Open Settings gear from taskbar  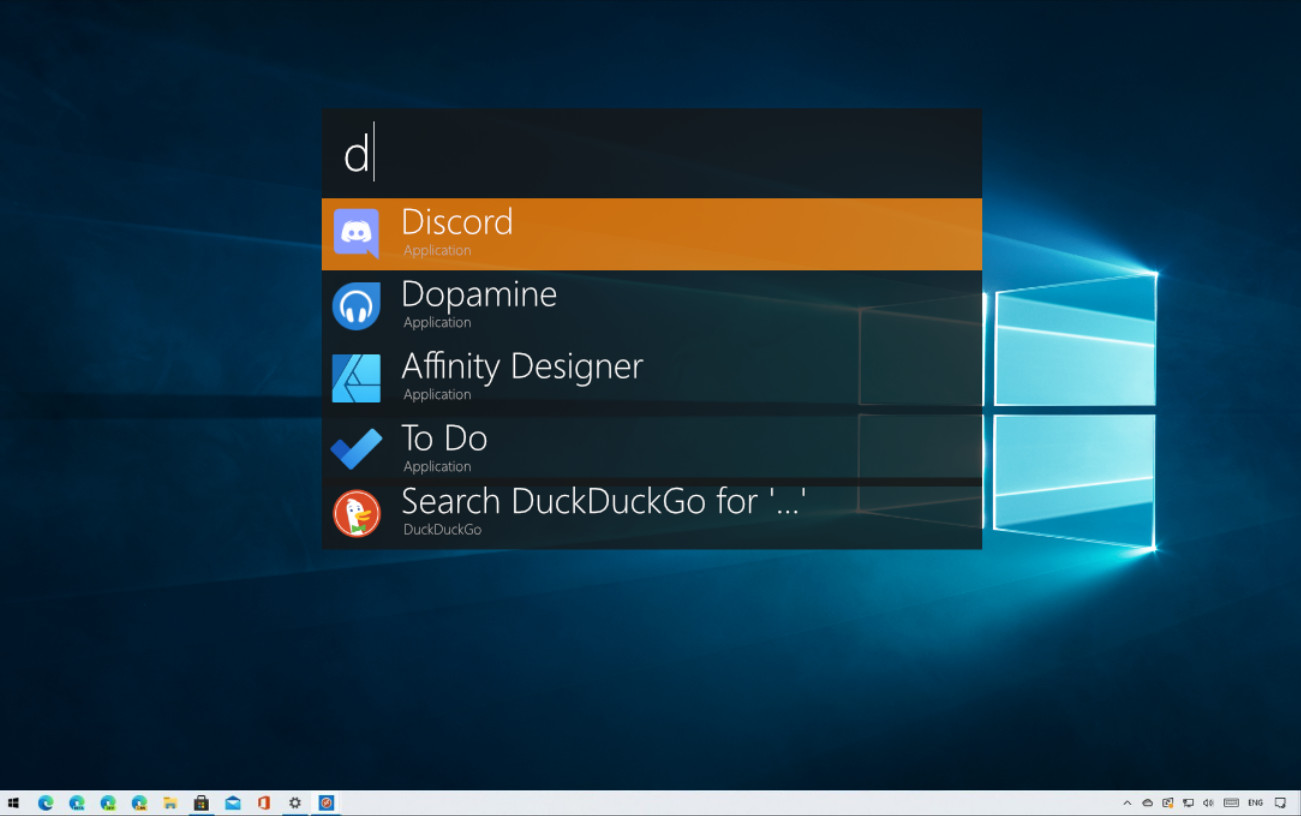point(295,803)
